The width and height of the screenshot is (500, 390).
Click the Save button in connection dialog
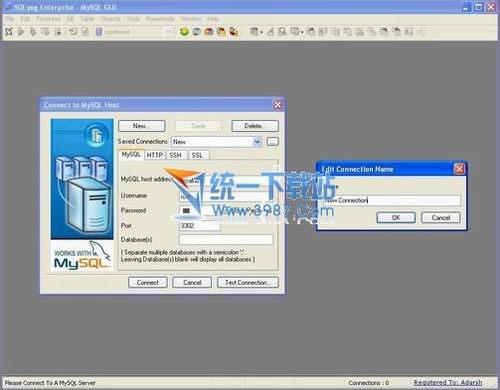198,126
